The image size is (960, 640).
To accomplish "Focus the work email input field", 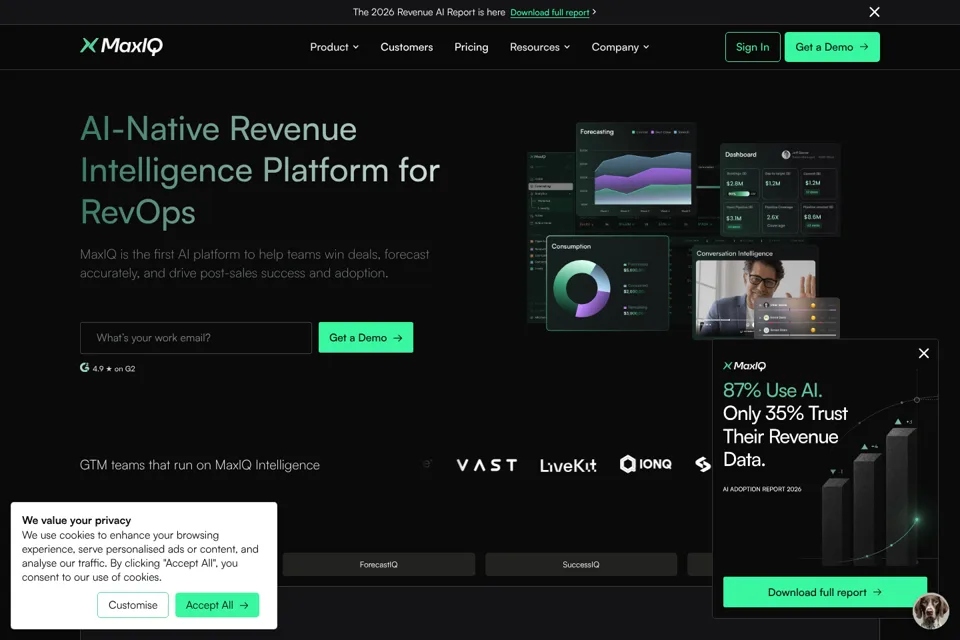I will coord(196,338).
